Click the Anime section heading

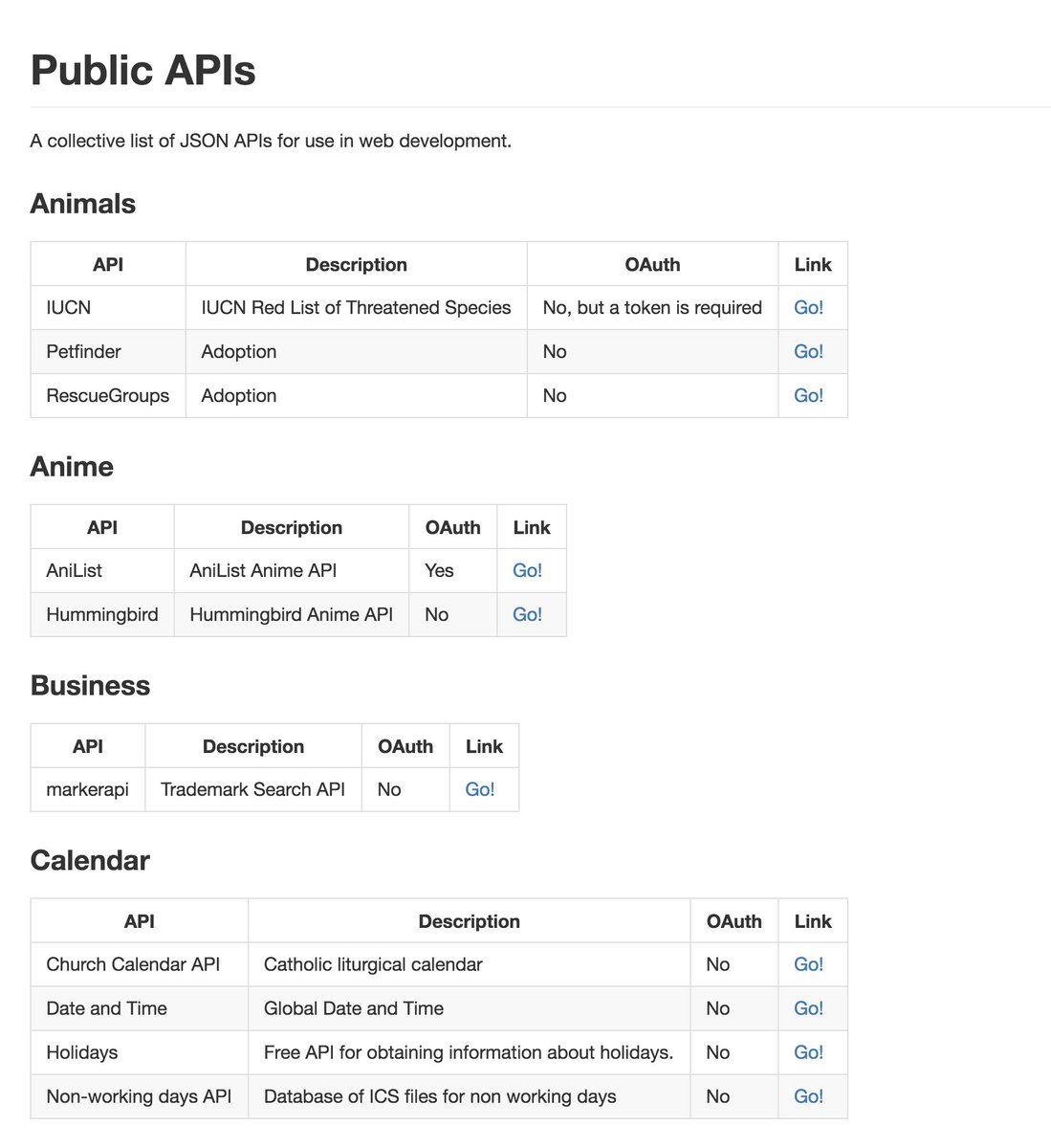[x=72, y=467]
